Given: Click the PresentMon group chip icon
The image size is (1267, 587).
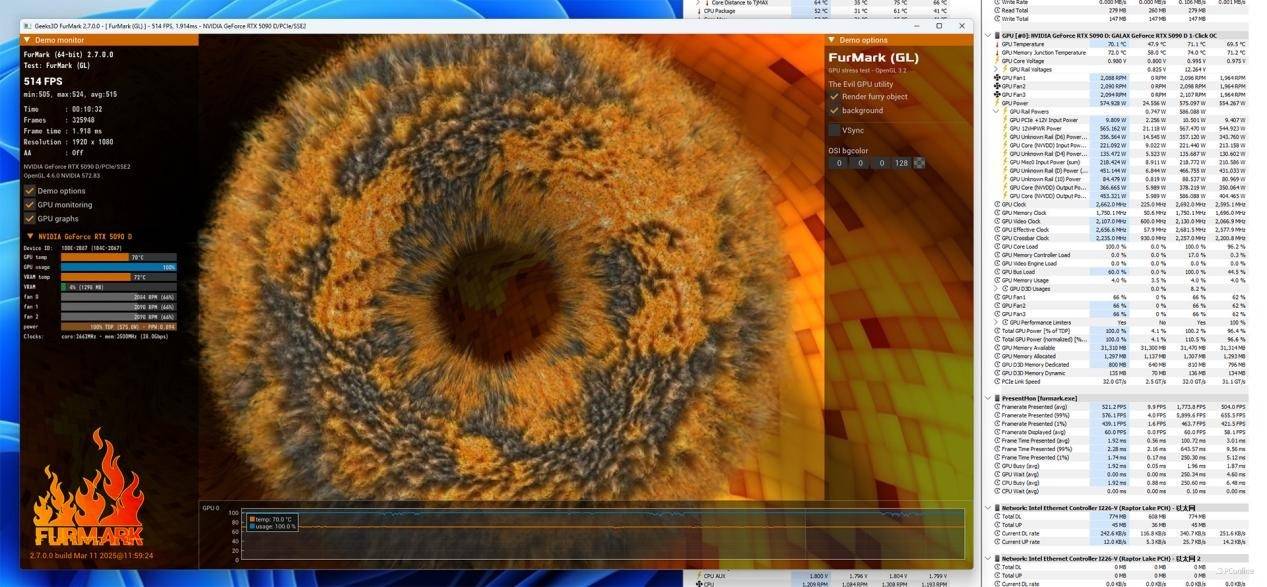Looking at the screenshot, I should 997,398.
